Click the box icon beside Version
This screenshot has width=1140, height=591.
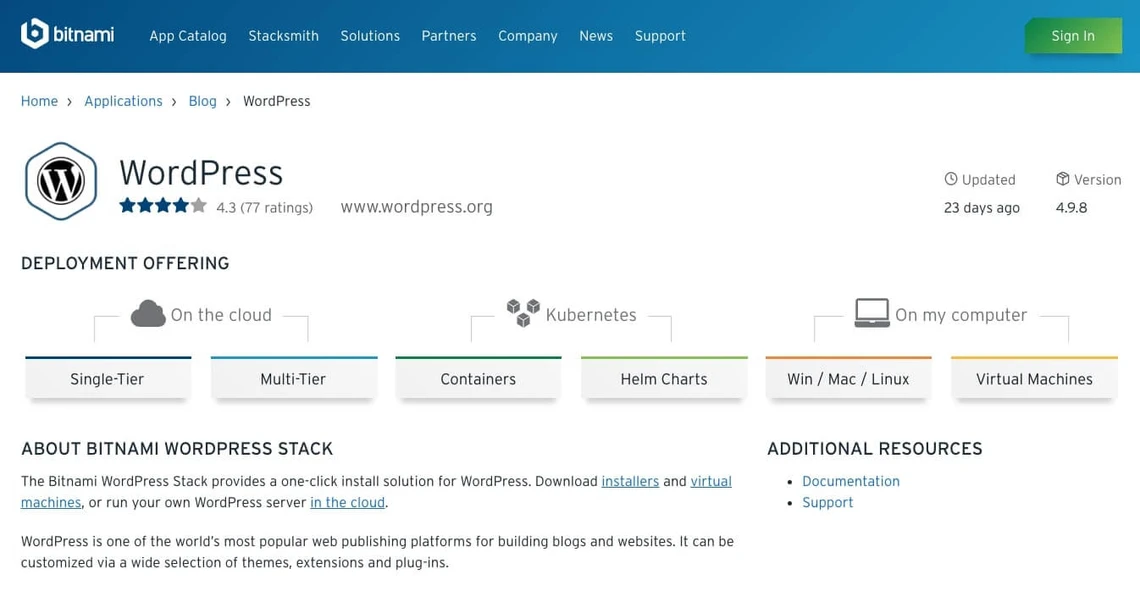1063,179
